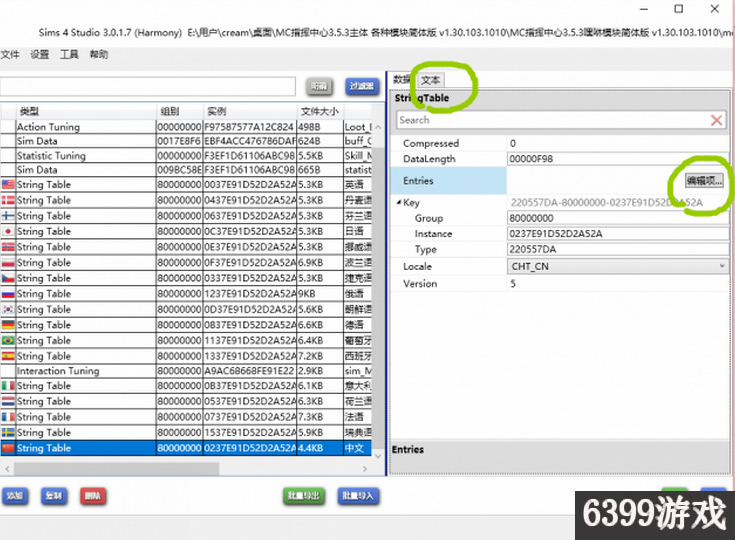
Task: Sort by the 文件大小 column header
Action: (320, 112)
